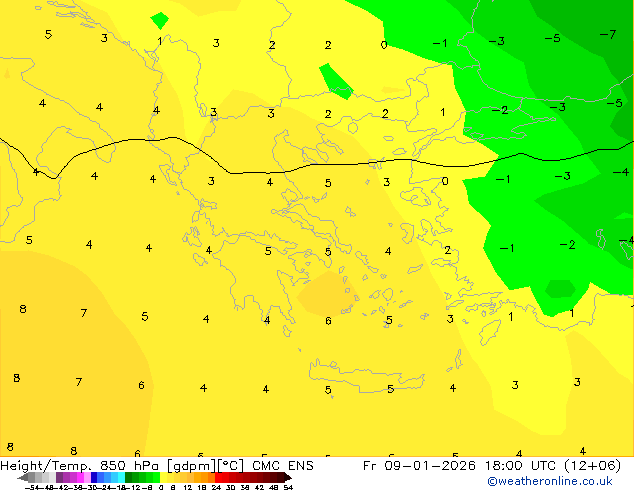Click the small green diamond patch at top
The width and height of the screenshot is (634, 490).
tap(160, 20)
